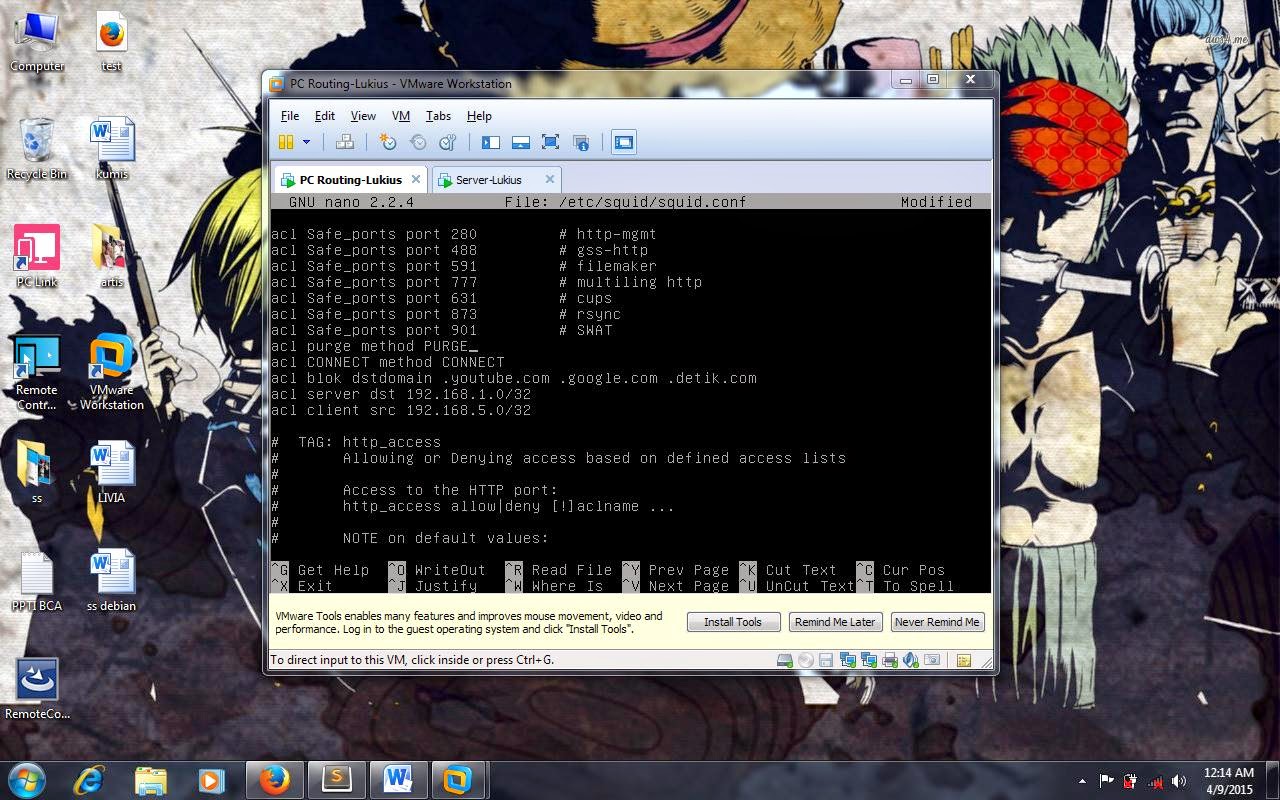
Task: Open the View menu
Action: coord(363,116)
